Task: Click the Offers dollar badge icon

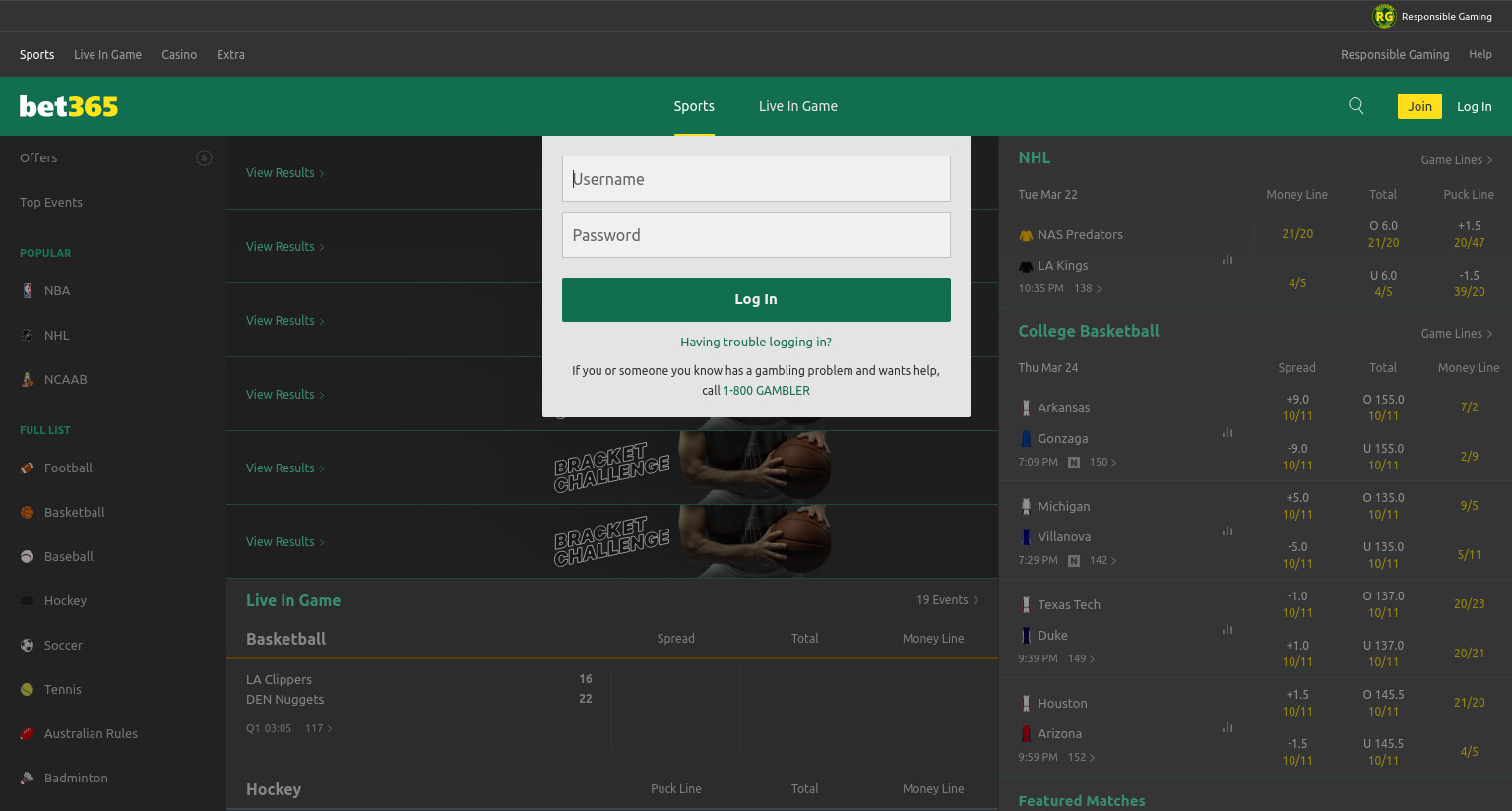Action: point(204,157)
